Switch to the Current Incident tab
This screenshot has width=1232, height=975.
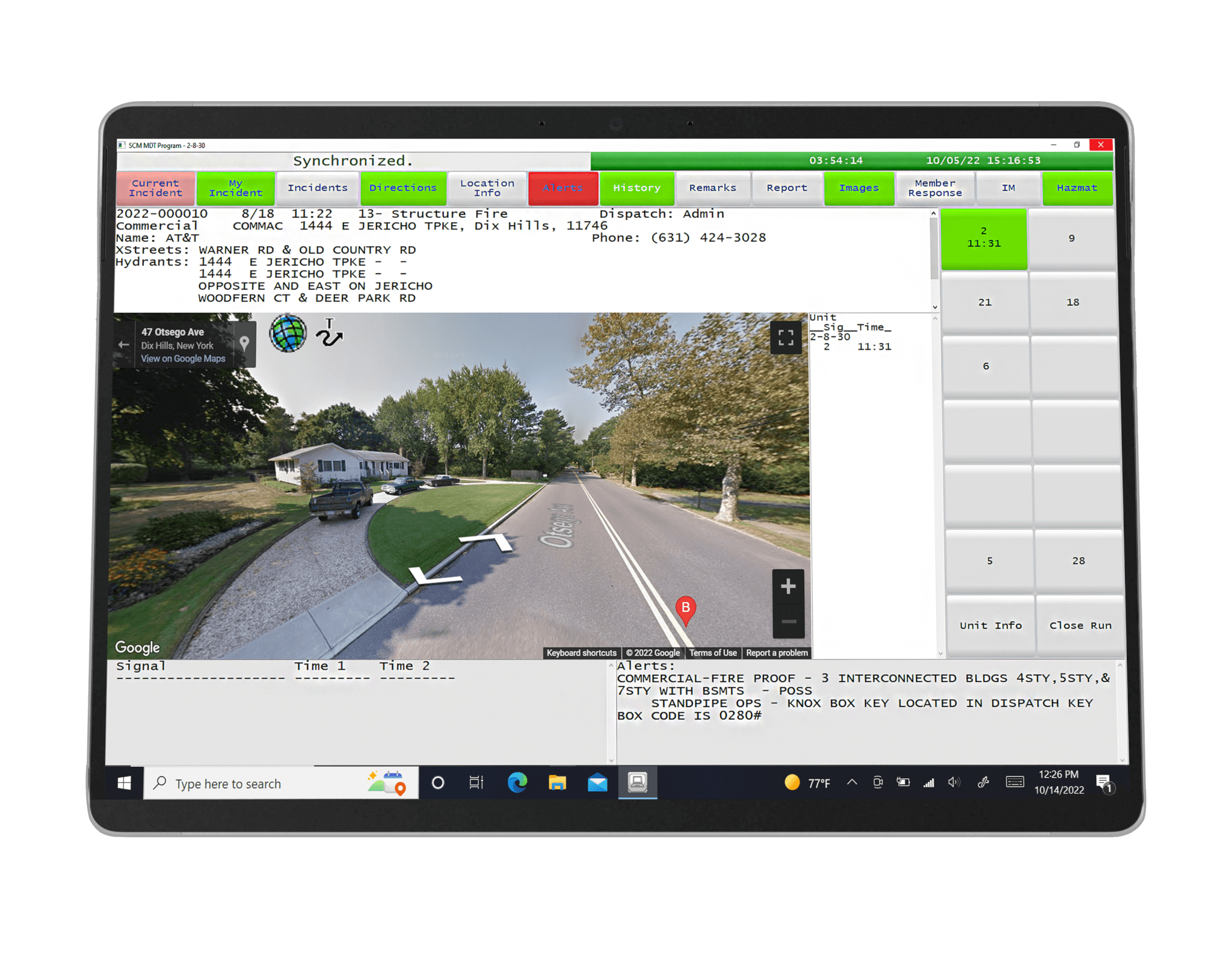click(x=155, y=188)
